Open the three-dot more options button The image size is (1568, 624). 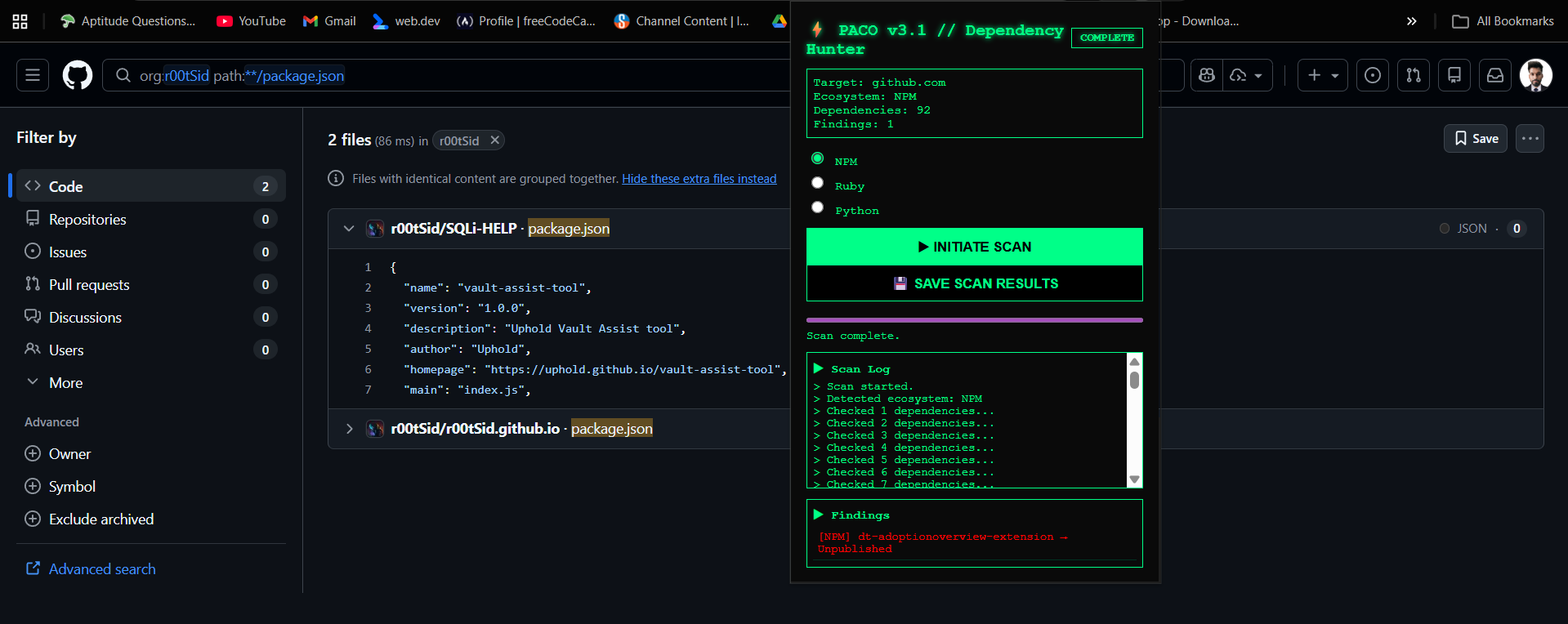click(x=1530, y=139)
